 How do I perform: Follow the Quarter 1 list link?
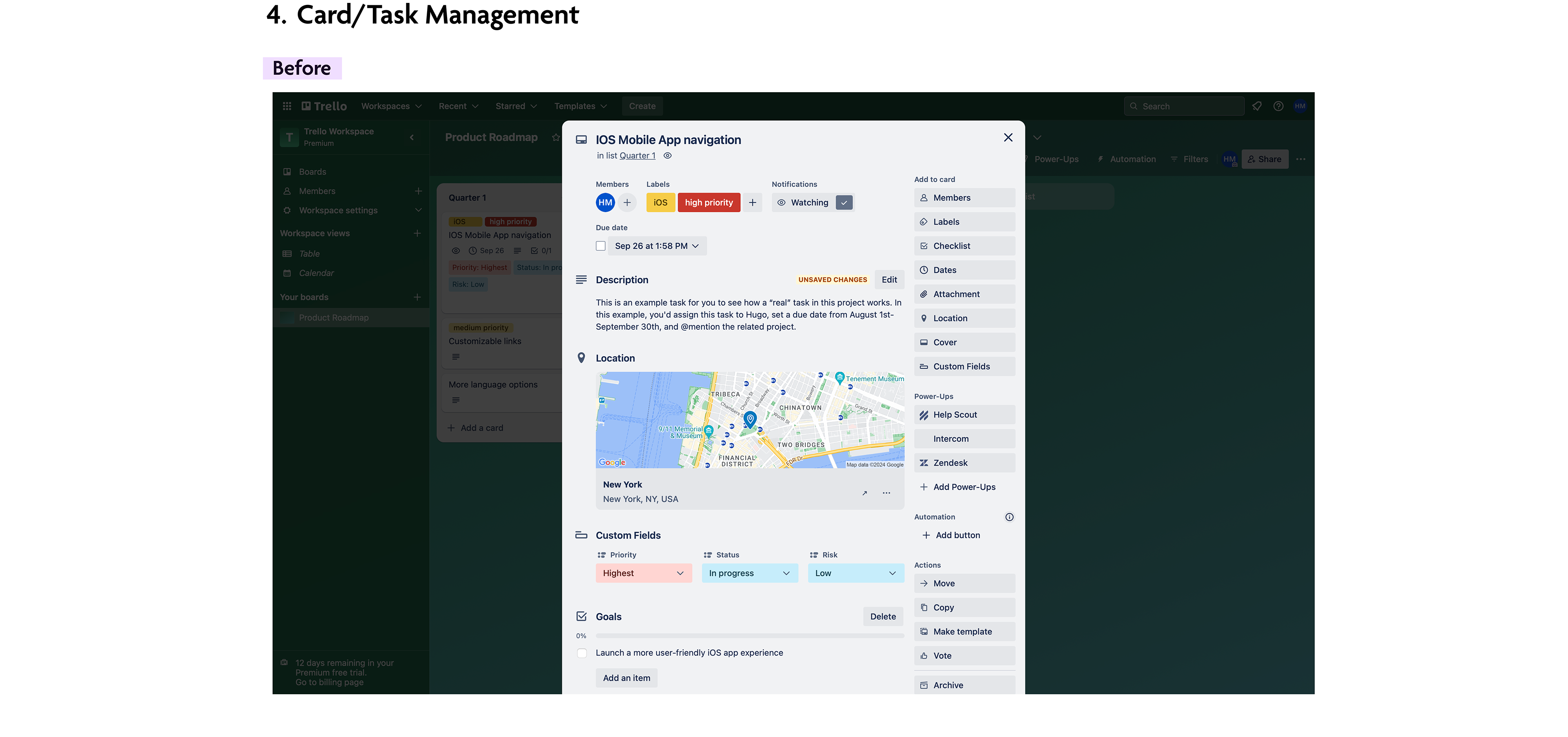(x=637, y=155)
